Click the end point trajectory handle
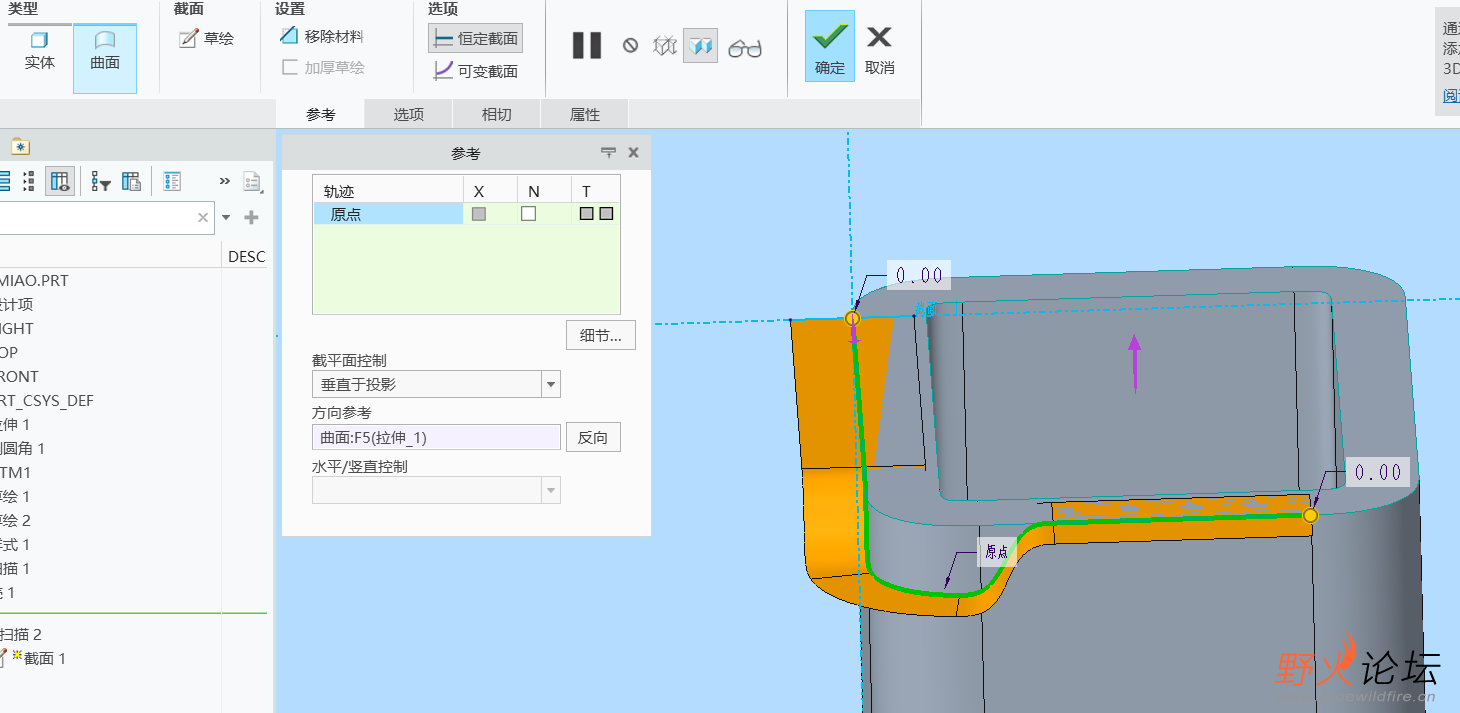Image resolution: width=1460 pixels, height=713 pixels. click(1311, 515)
